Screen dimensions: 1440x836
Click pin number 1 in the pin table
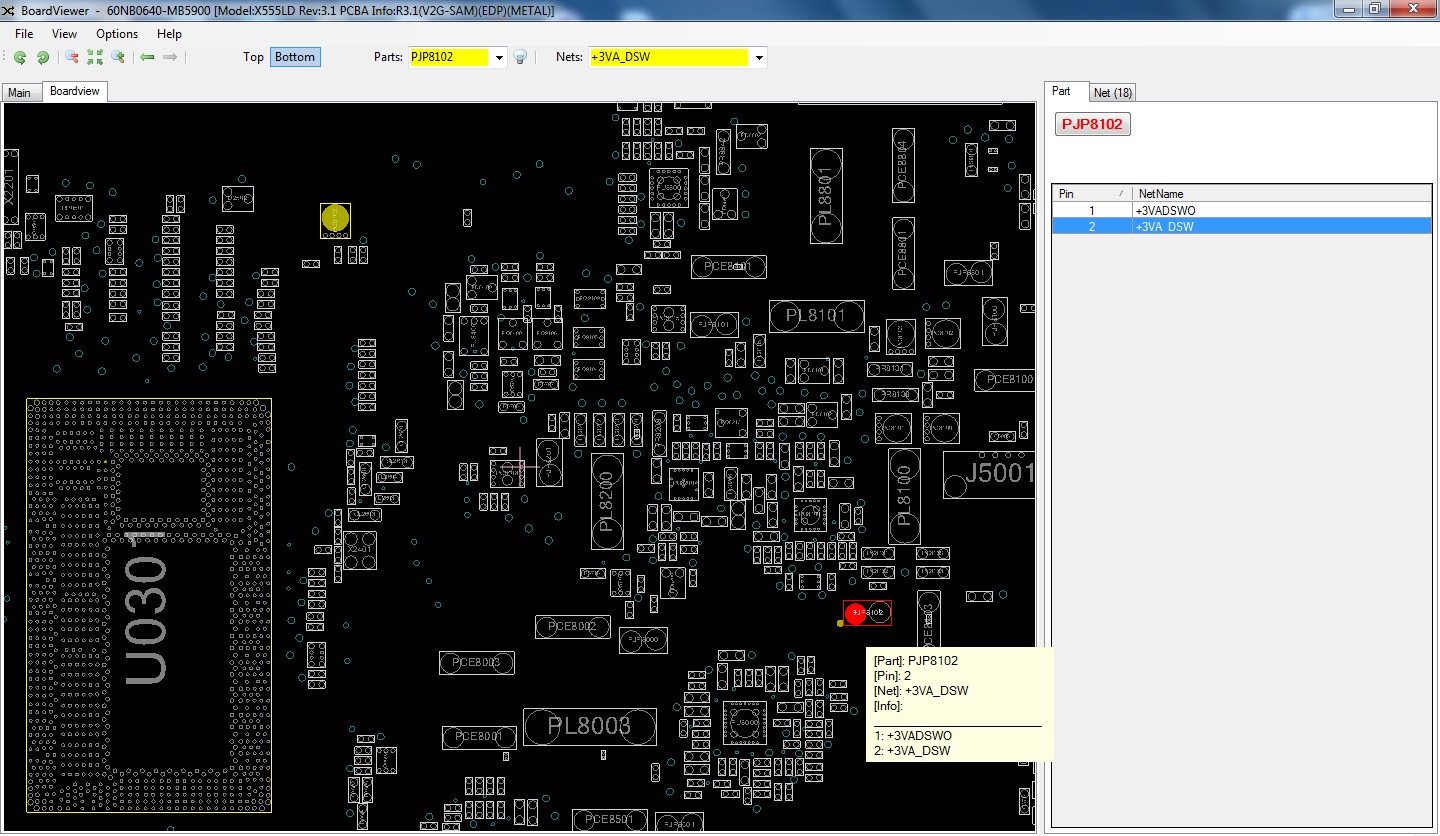1092,211
